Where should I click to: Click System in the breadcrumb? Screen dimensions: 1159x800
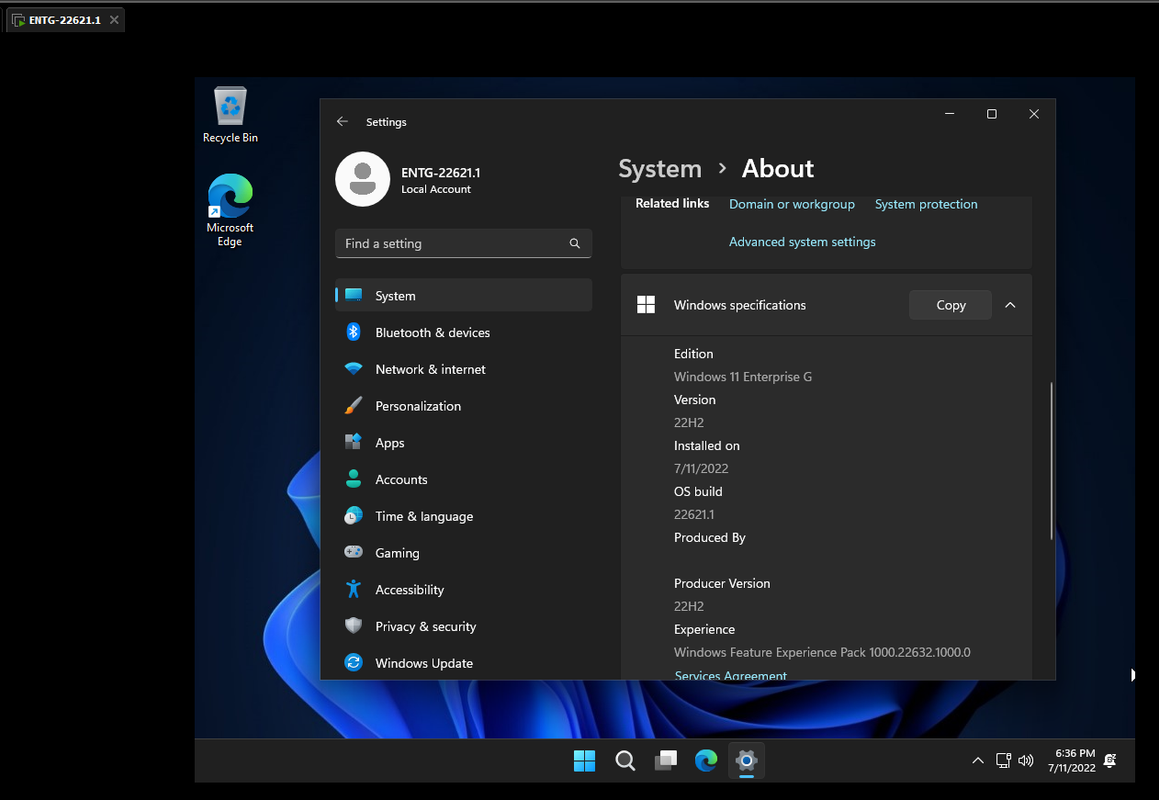[x=659, y=169]
